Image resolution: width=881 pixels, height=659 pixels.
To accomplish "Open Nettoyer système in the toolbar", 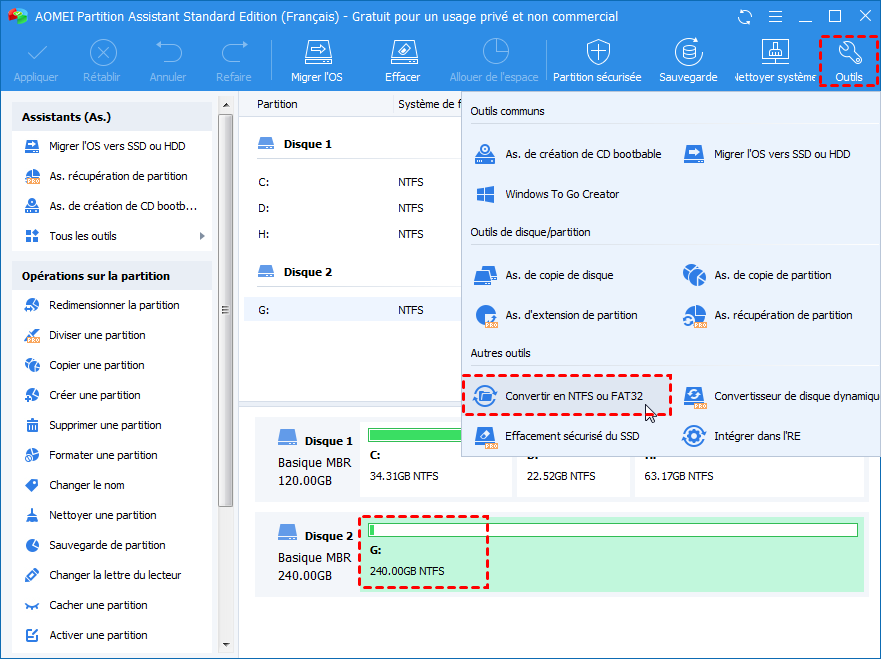I will tap(775, 61).
